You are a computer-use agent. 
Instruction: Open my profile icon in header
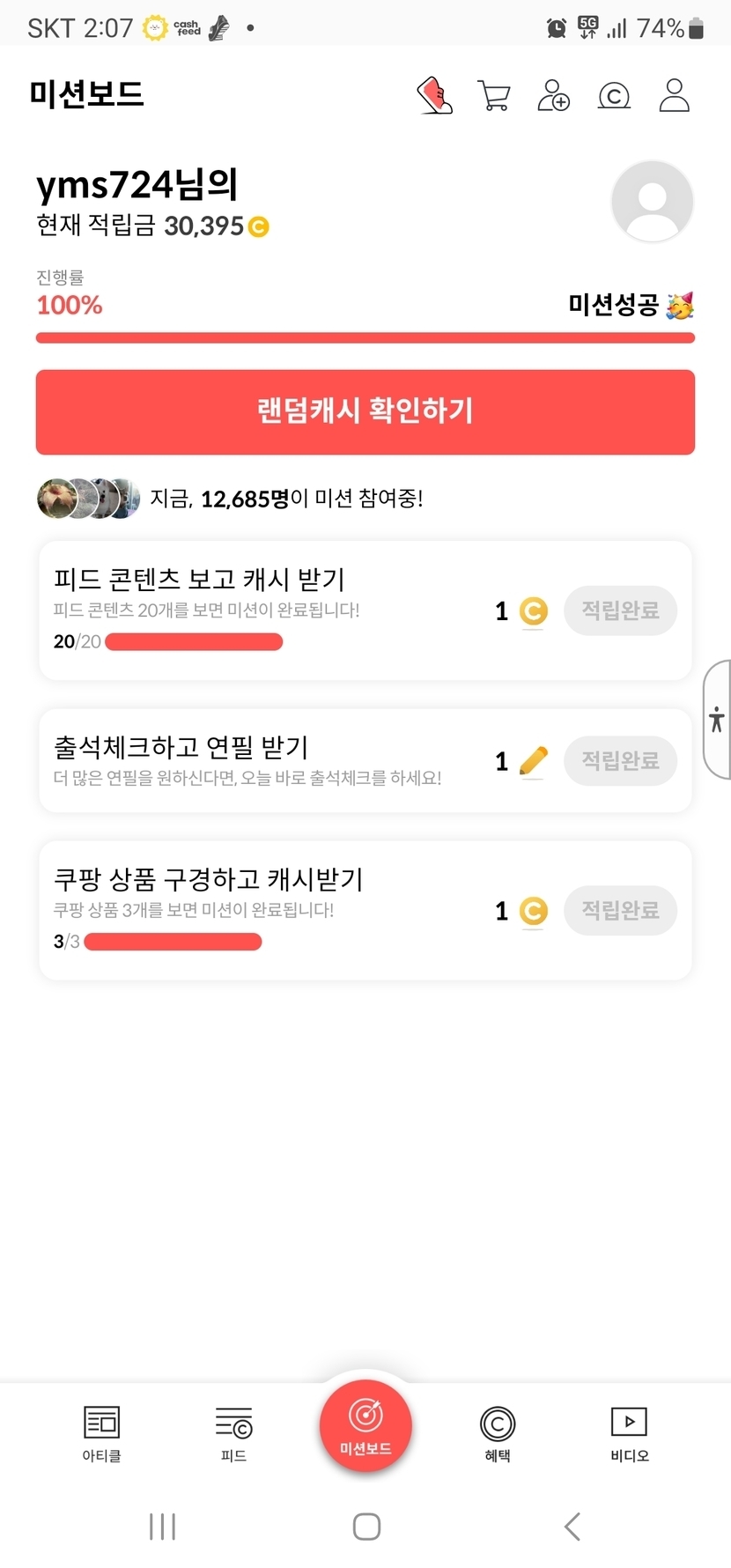pyautogui.click(x=674, y=95)
